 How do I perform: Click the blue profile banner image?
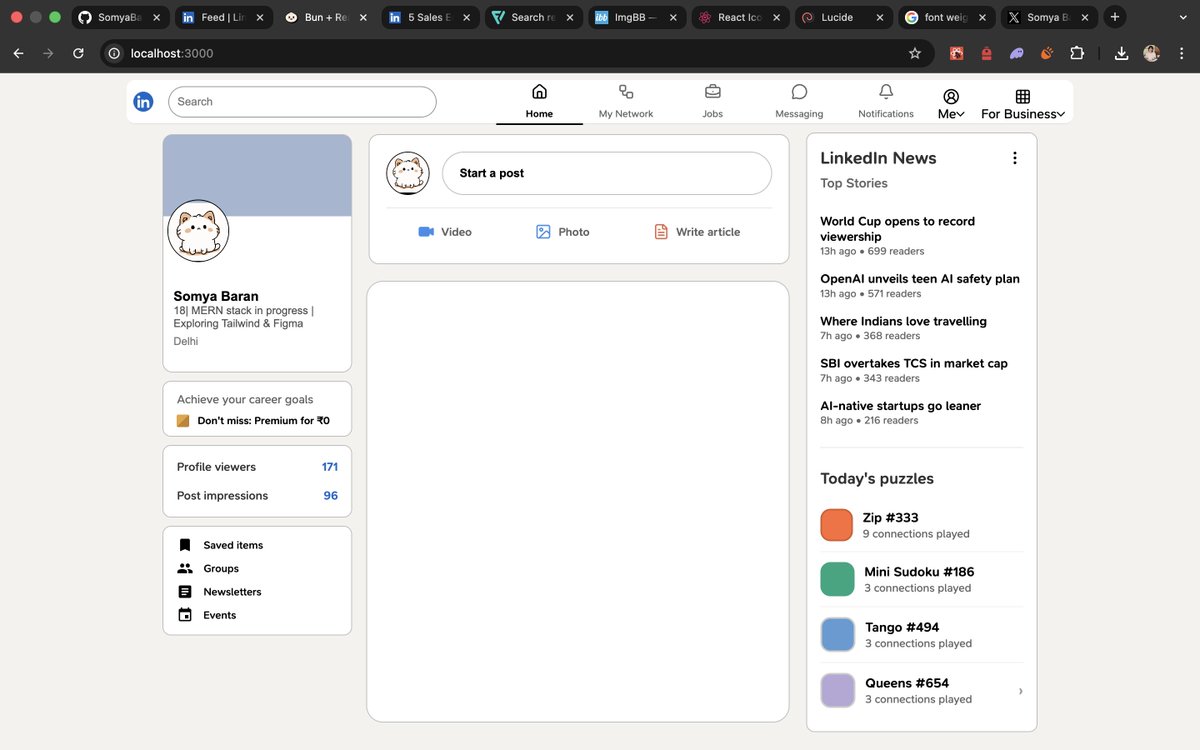(257, 175)
